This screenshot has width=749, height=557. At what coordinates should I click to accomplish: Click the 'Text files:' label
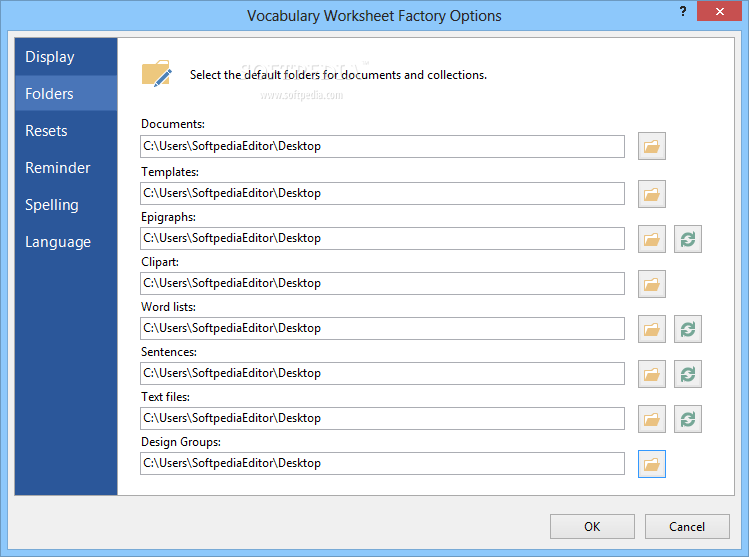(165, 396)
